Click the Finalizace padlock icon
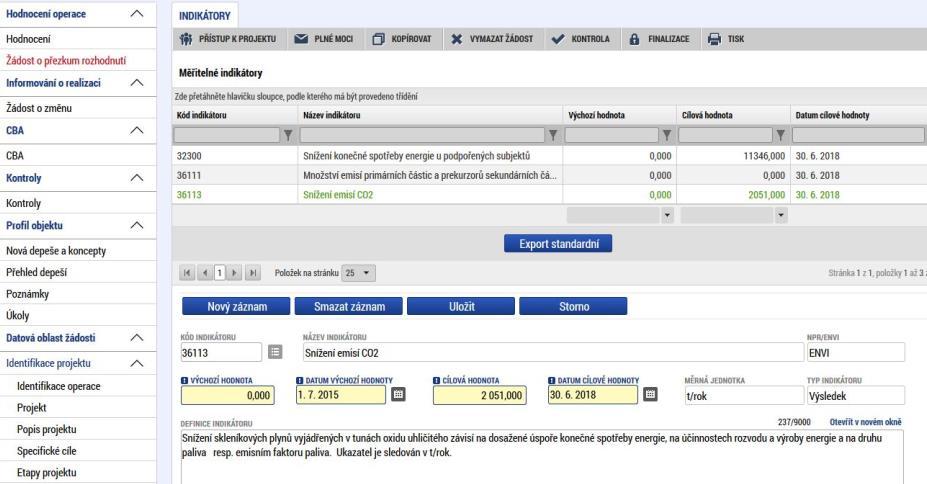The height and width of the screenshot is (484, 927). click(634, 39)
